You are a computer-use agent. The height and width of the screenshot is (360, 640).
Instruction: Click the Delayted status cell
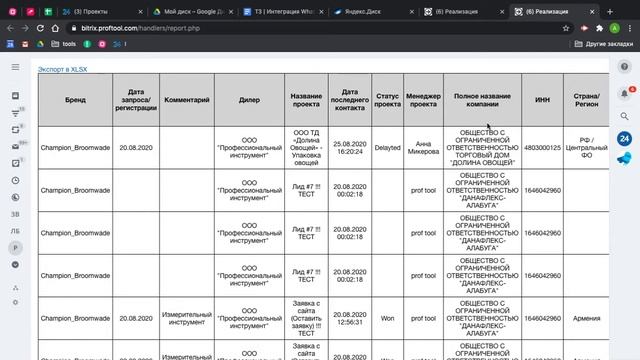click(387, 148)
